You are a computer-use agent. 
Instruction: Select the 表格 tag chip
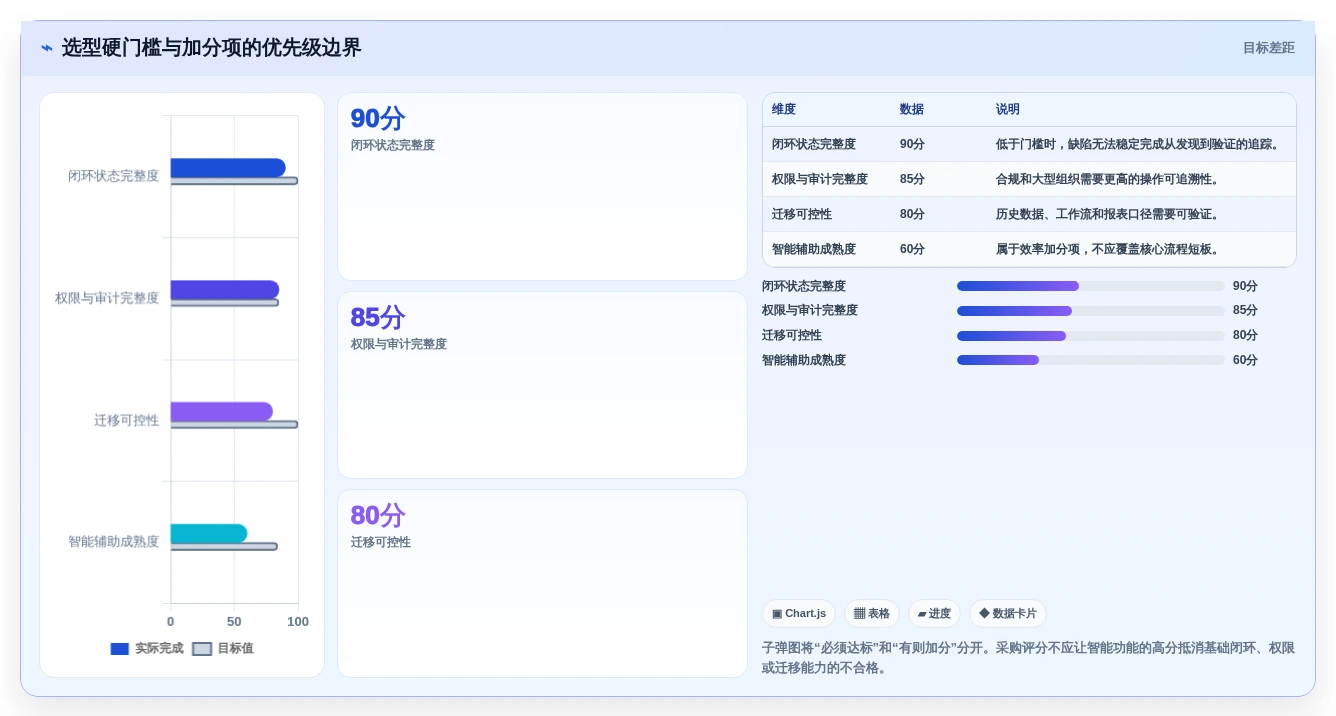point(872,613)
